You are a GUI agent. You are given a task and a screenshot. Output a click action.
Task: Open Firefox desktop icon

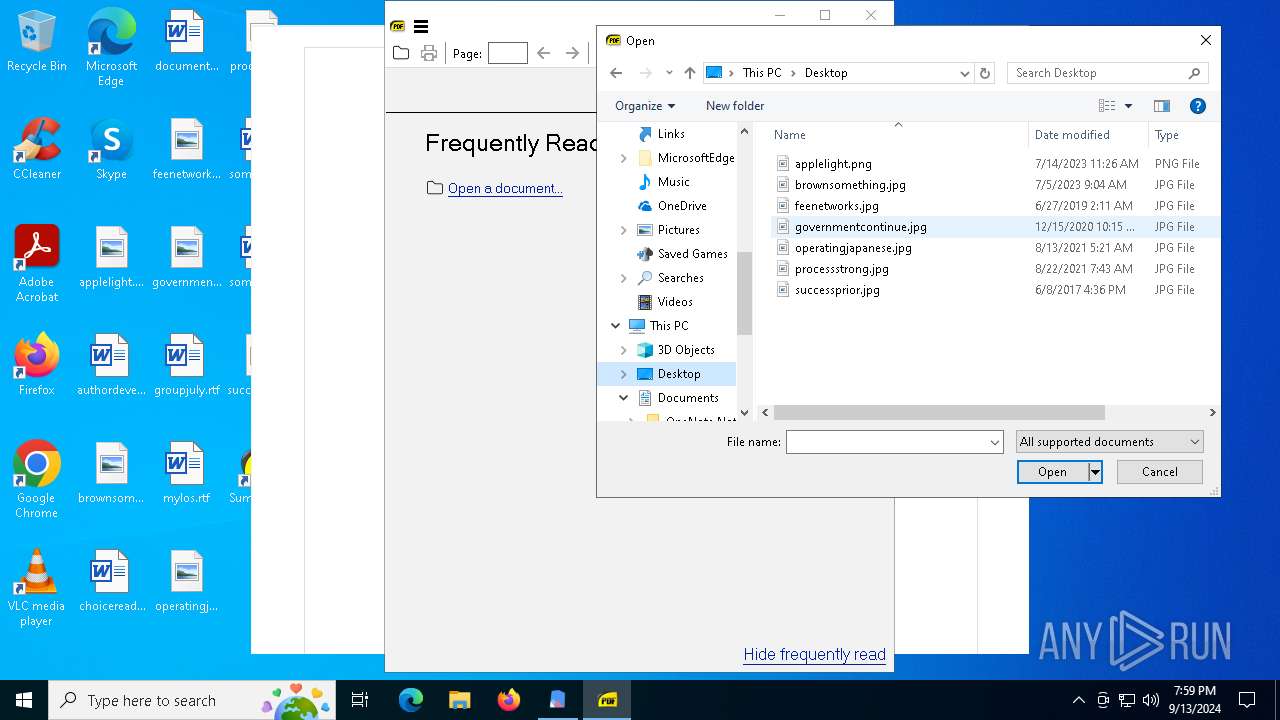37,366
